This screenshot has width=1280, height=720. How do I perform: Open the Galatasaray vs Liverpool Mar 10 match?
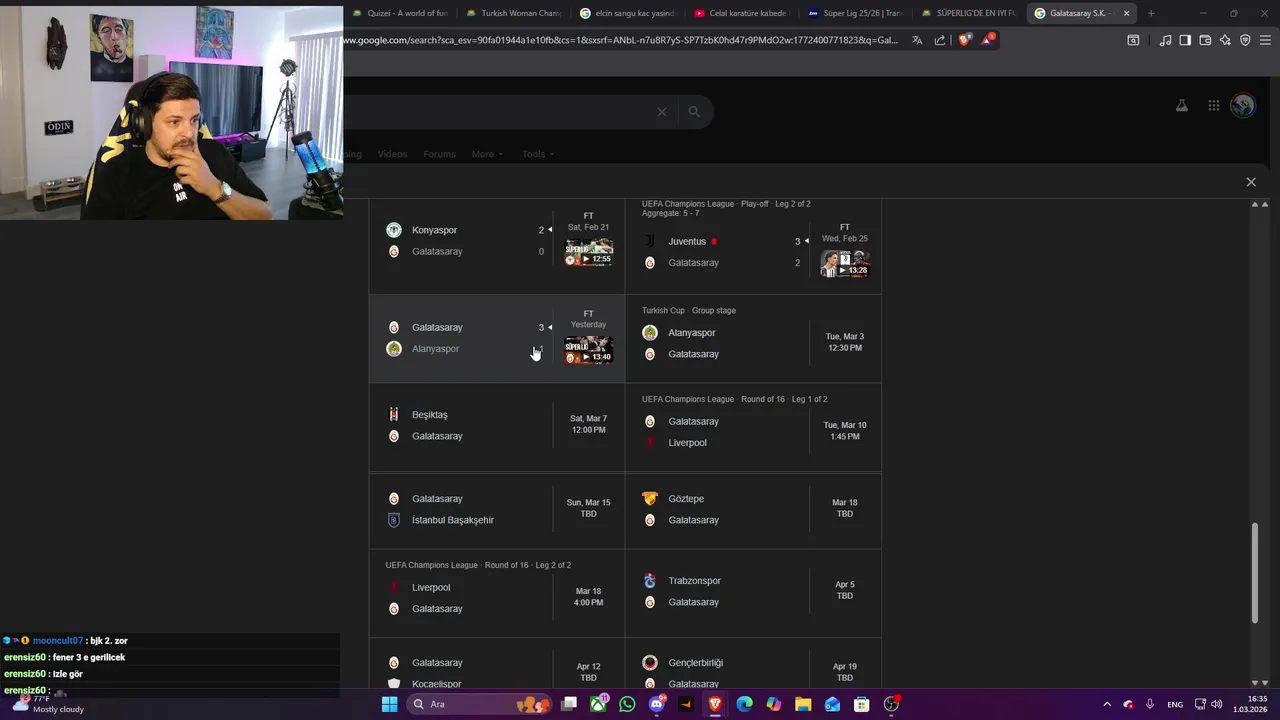(753, 427)
